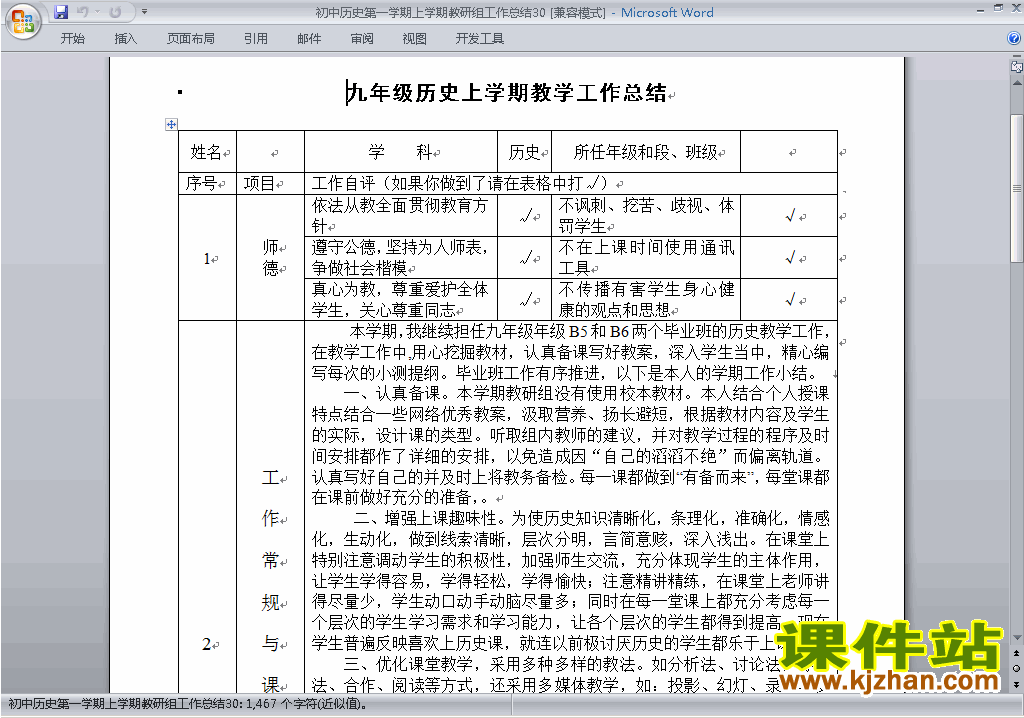Click check mark beside 依法从教全面贯彻教育方针
1024x718 pixels.
[526, 216]
